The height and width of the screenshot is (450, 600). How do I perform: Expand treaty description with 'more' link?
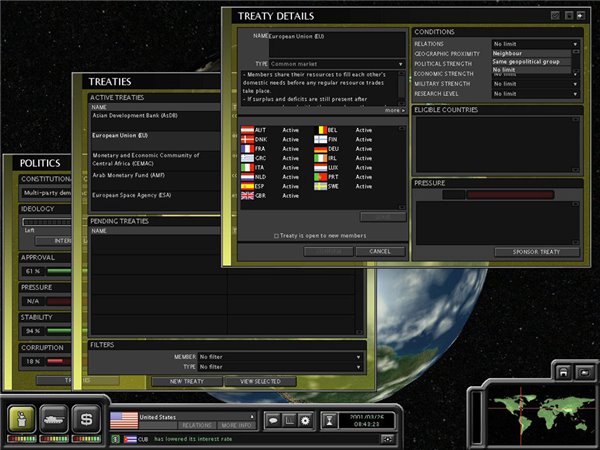click(x=395, y=110)
